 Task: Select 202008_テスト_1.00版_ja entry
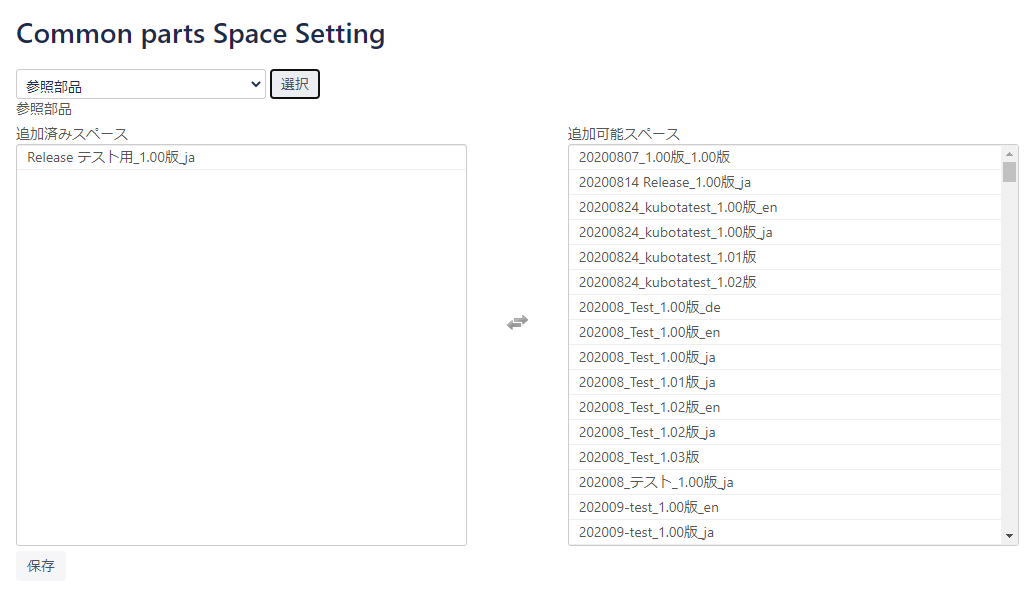coord(656,482)
